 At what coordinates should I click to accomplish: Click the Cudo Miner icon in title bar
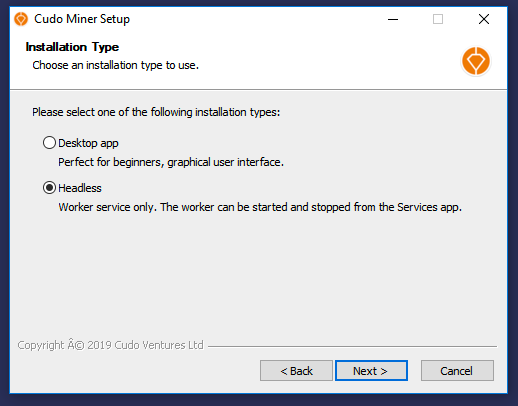click(21, 19)
